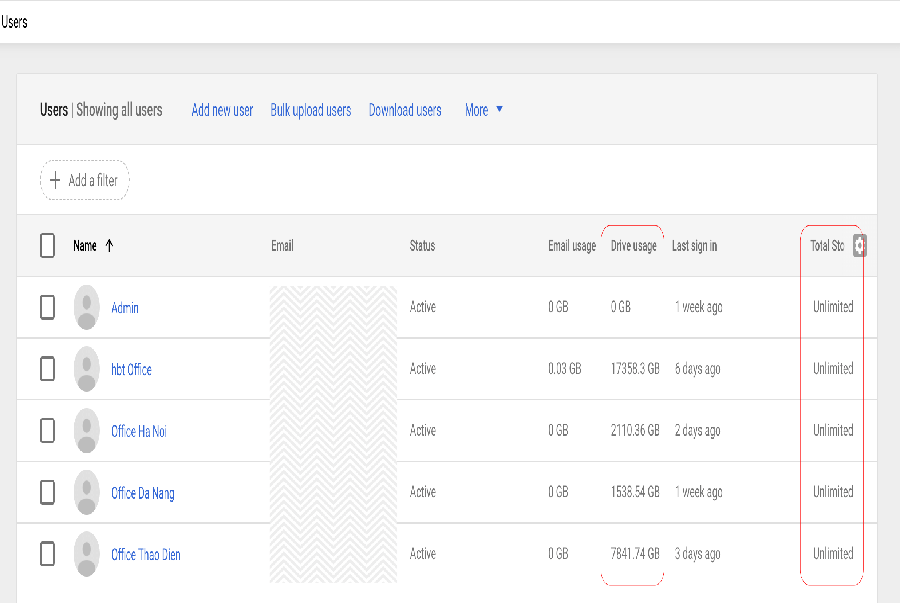The image size is (900, 603).
Task: Click the column settings gear icon
Action: (x=859, y=246)
